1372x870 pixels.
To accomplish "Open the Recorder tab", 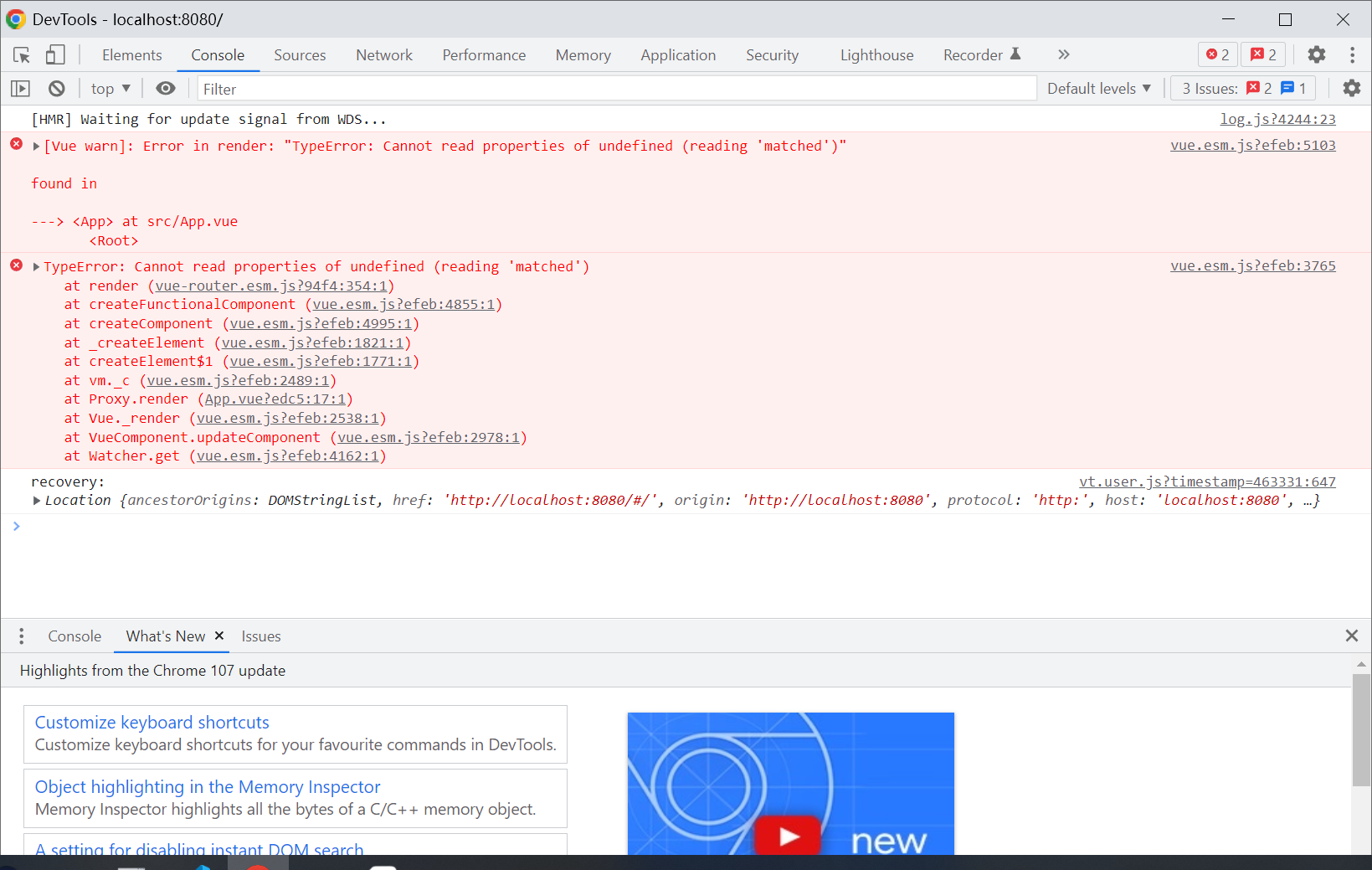I will 981,55.
